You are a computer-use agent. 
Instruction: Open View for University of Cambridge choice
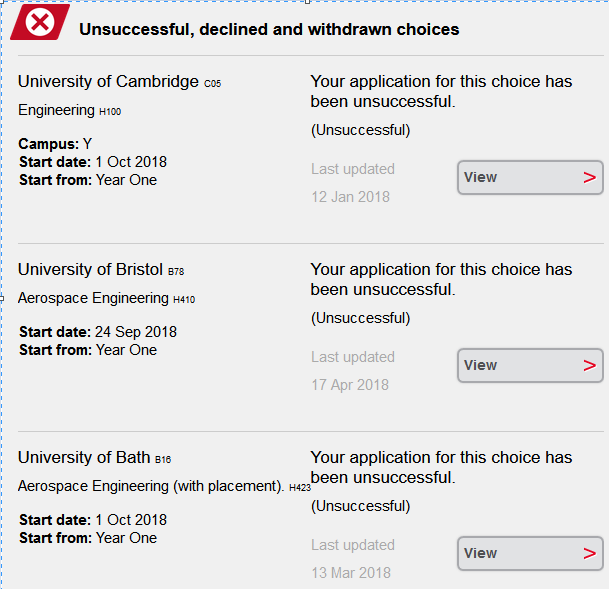pyautogui.click(x=529, y=177)
